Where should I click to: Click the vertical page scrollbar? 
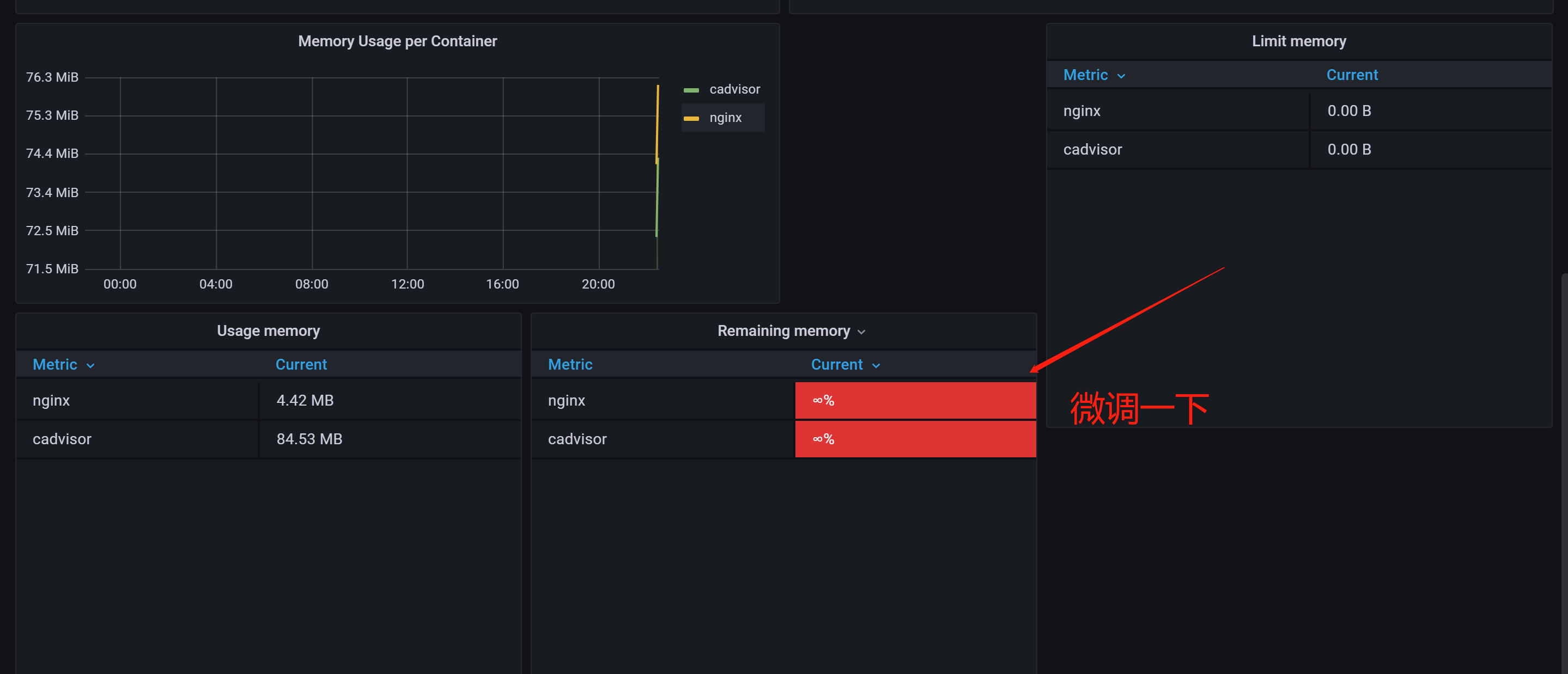1564,474
